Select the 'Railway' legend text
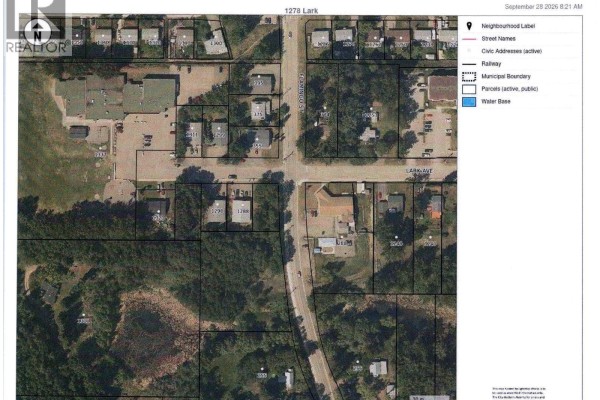This screenshot has width=600, height=400. pos(491,64)
